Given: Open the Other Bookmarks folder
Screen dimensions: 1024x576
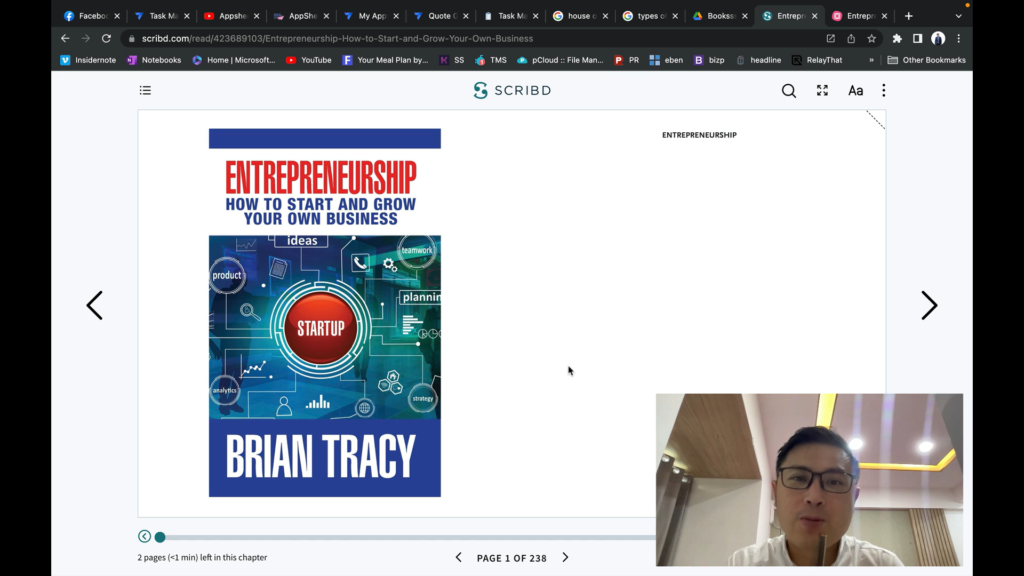Looking at the screenshot, I should tap(927, 60).
